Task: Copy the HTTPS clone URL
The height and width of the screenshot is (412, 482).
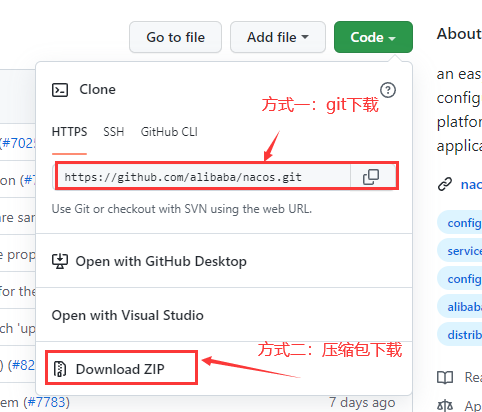Action: pyautogui.click(x=371, y=177)
